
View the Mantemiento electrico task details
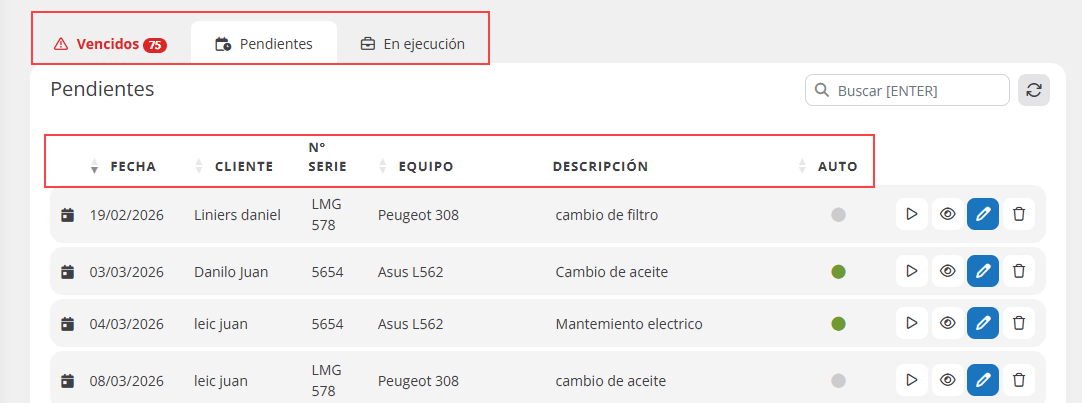coord(947,323)
